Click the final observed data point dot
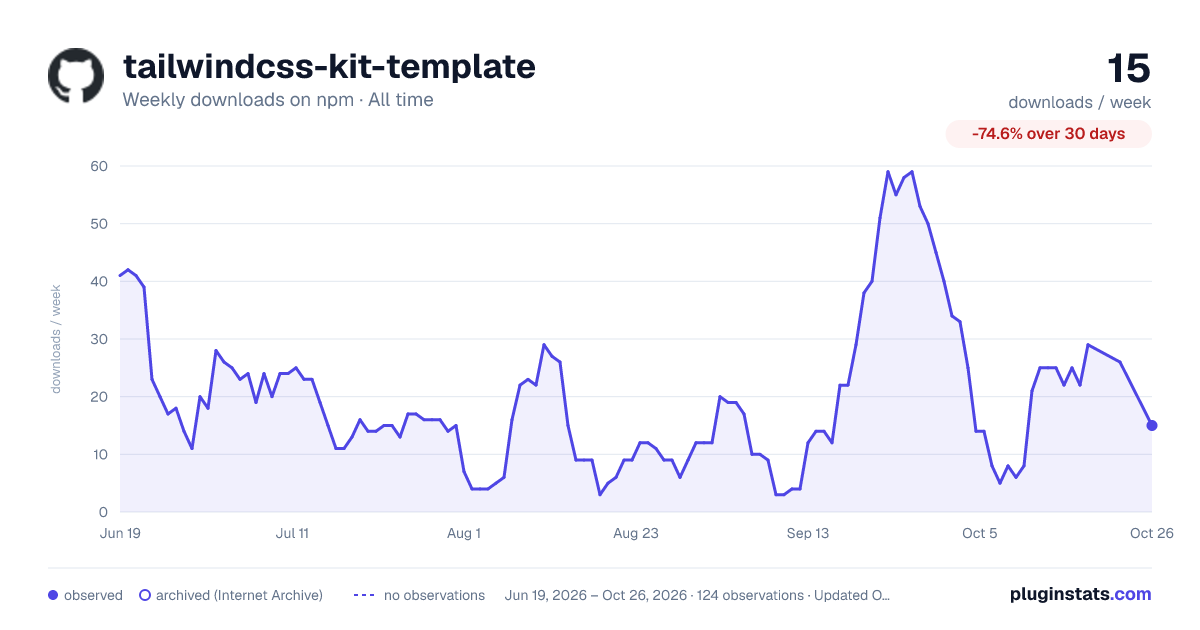 tap(1152, 425)
